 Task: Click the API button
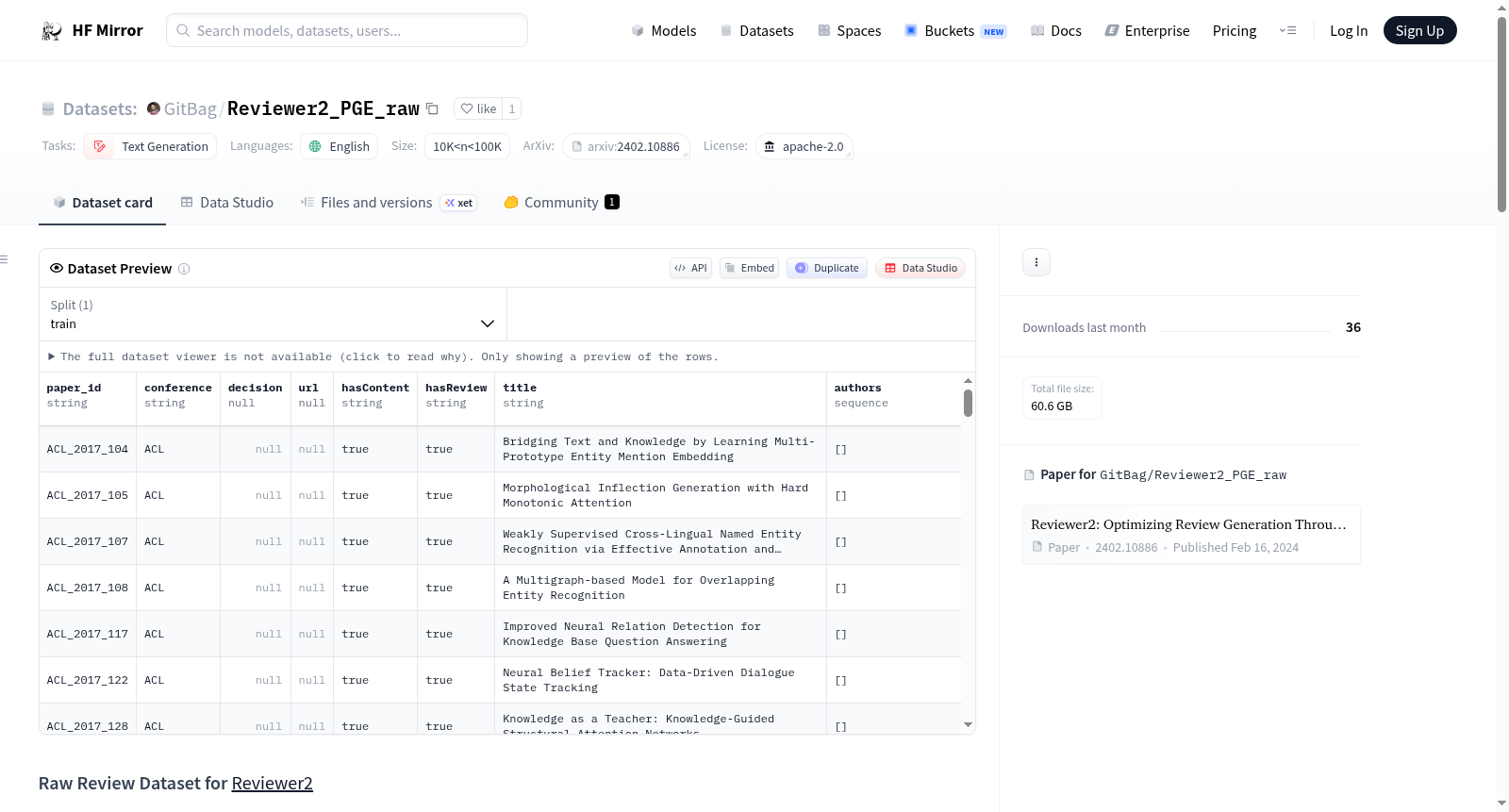(x=690, y=268)
